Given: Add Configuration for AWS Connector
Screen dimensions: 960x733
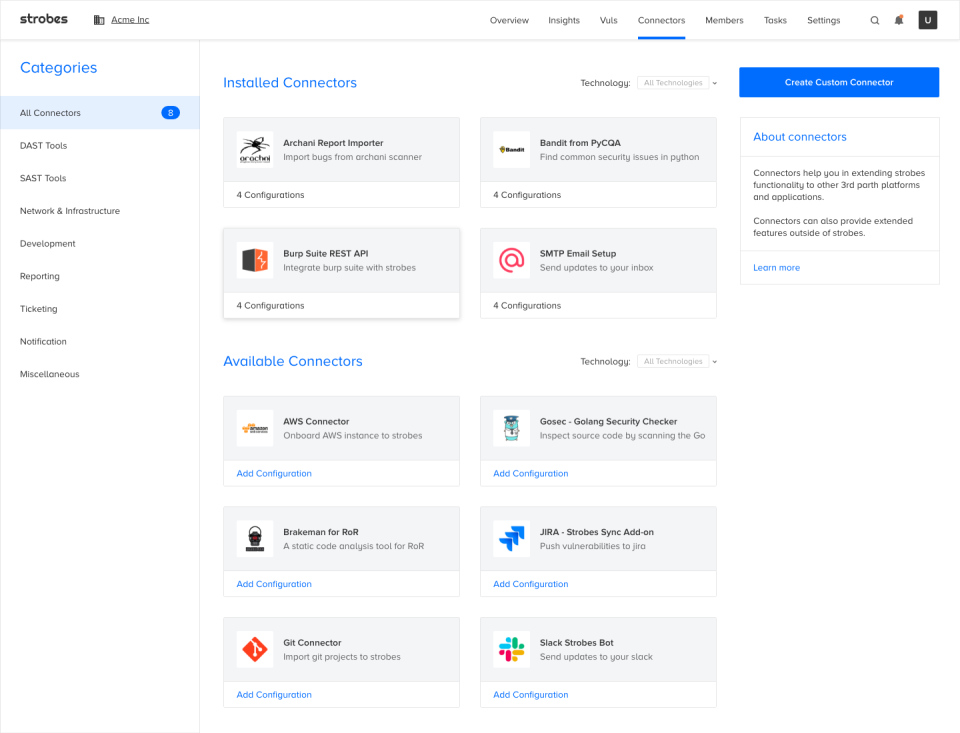Looking at the screenshot, I should coord(274,473).
